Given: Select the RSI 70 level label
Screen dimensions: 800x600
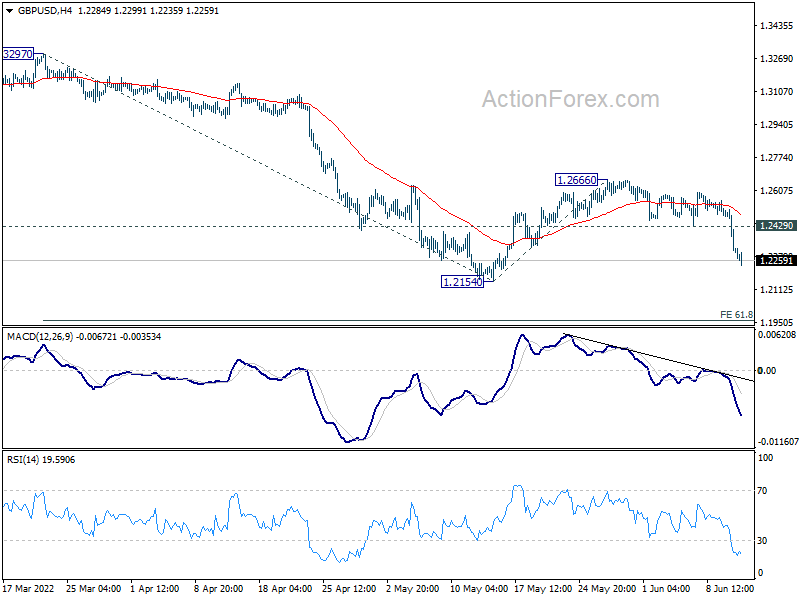Looking at the screenshot, I should (x=762, y=491).
